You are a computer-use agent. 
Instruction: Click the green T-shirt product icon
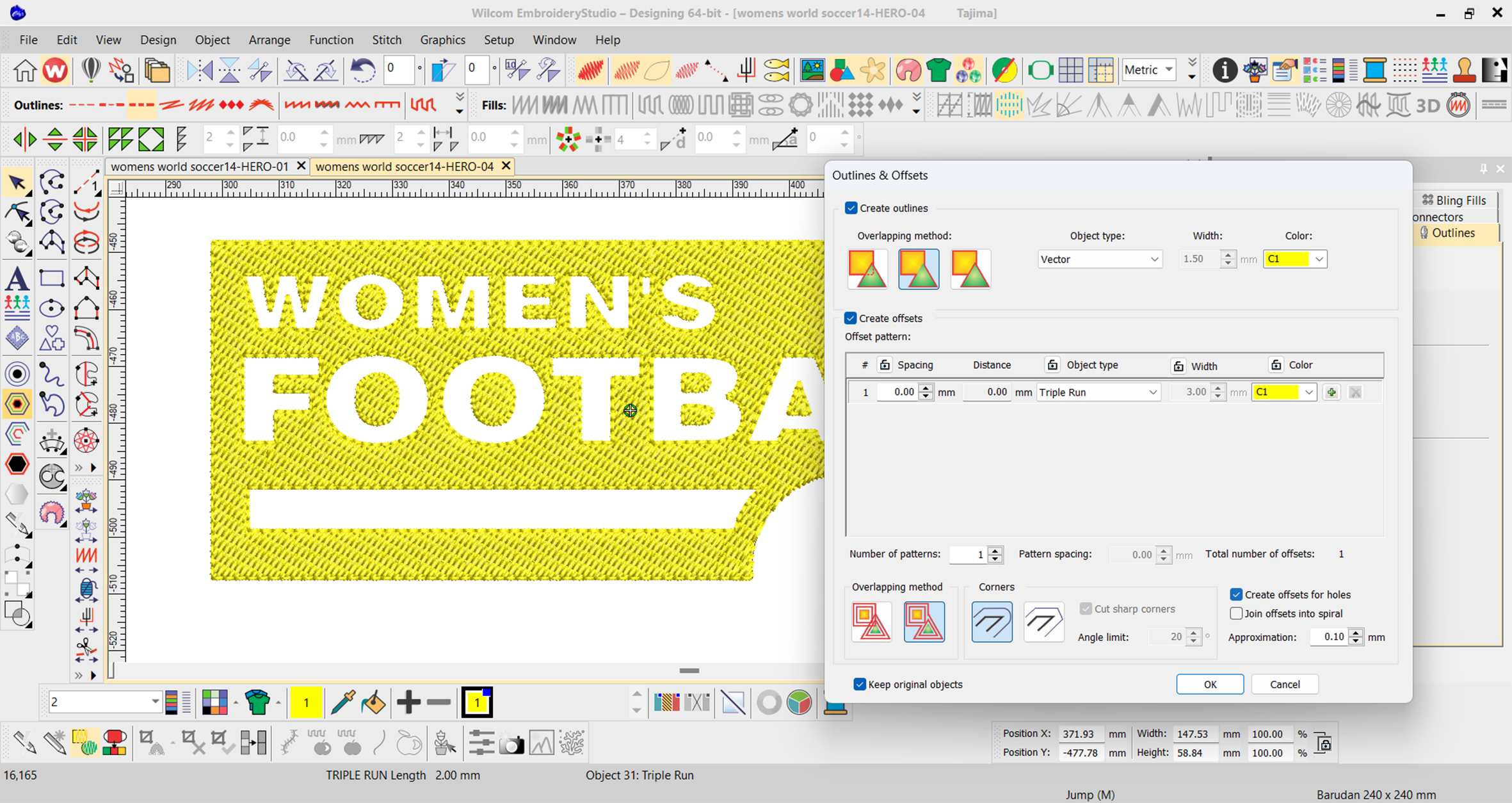[938, 70]
